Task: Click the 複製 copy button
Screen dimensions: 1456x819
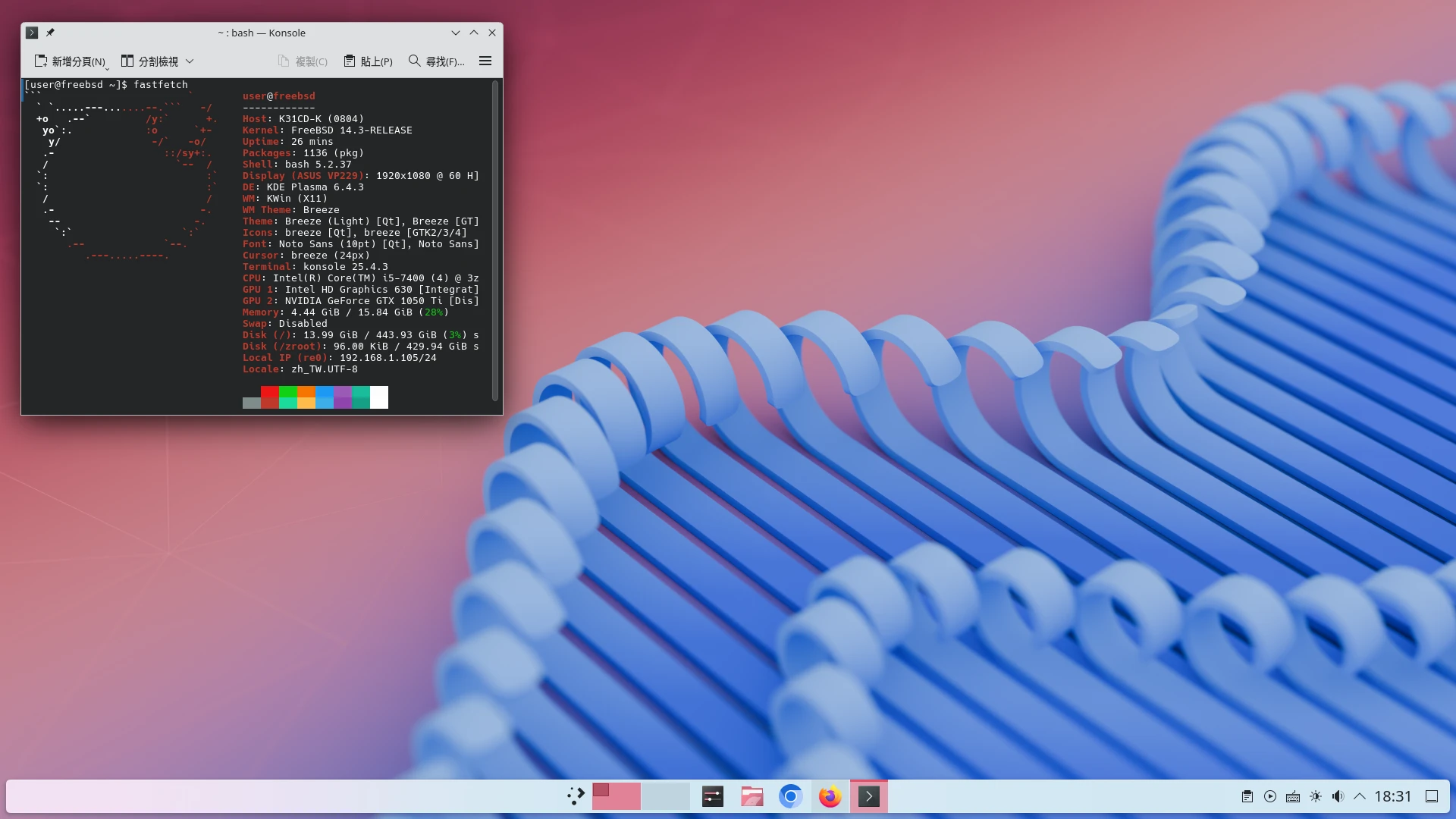Action: (303, 61)
